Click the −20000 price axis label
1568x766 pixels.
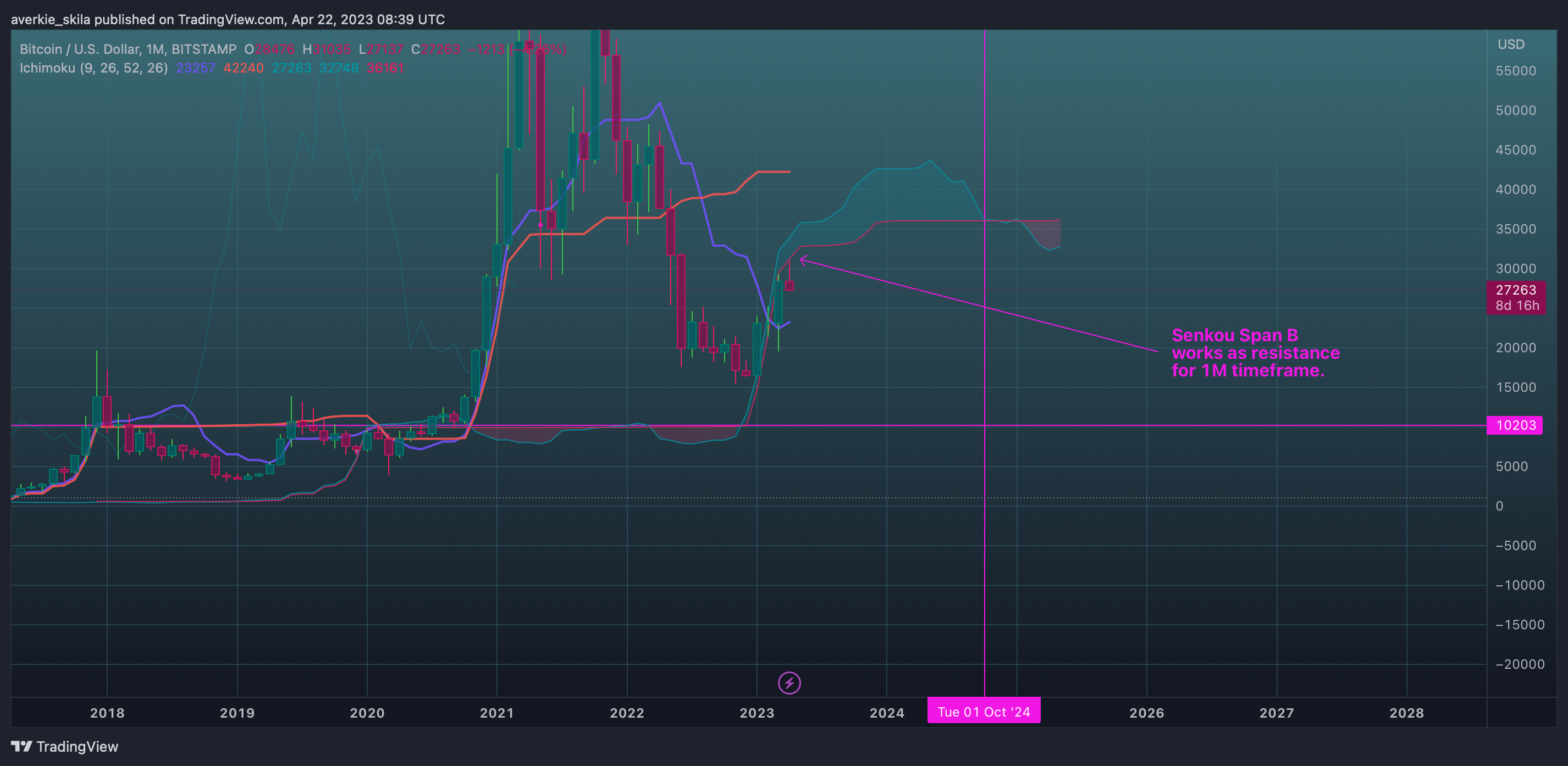1520,664
